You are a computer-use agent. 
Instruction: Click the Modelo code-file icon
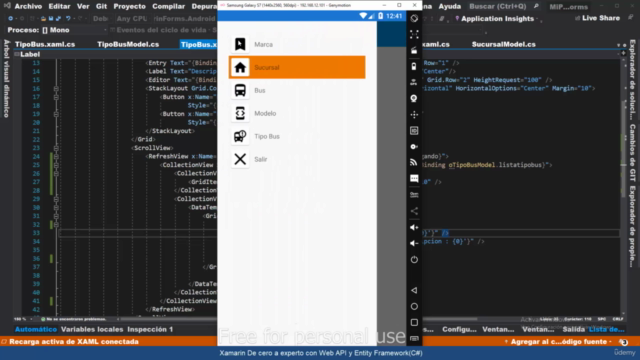click(240, 113)
